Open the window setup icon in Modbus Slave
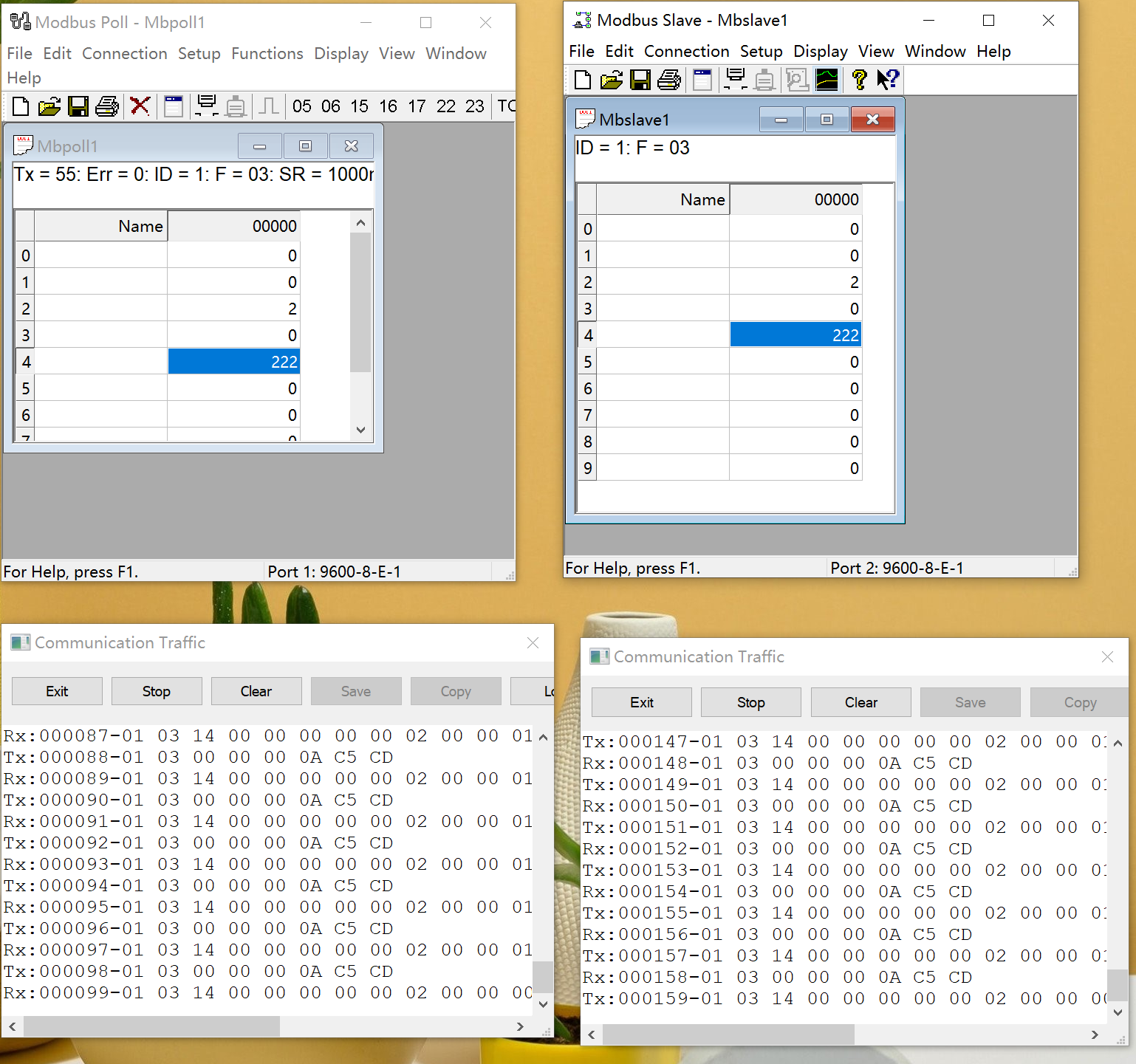 tap(702, 80)
